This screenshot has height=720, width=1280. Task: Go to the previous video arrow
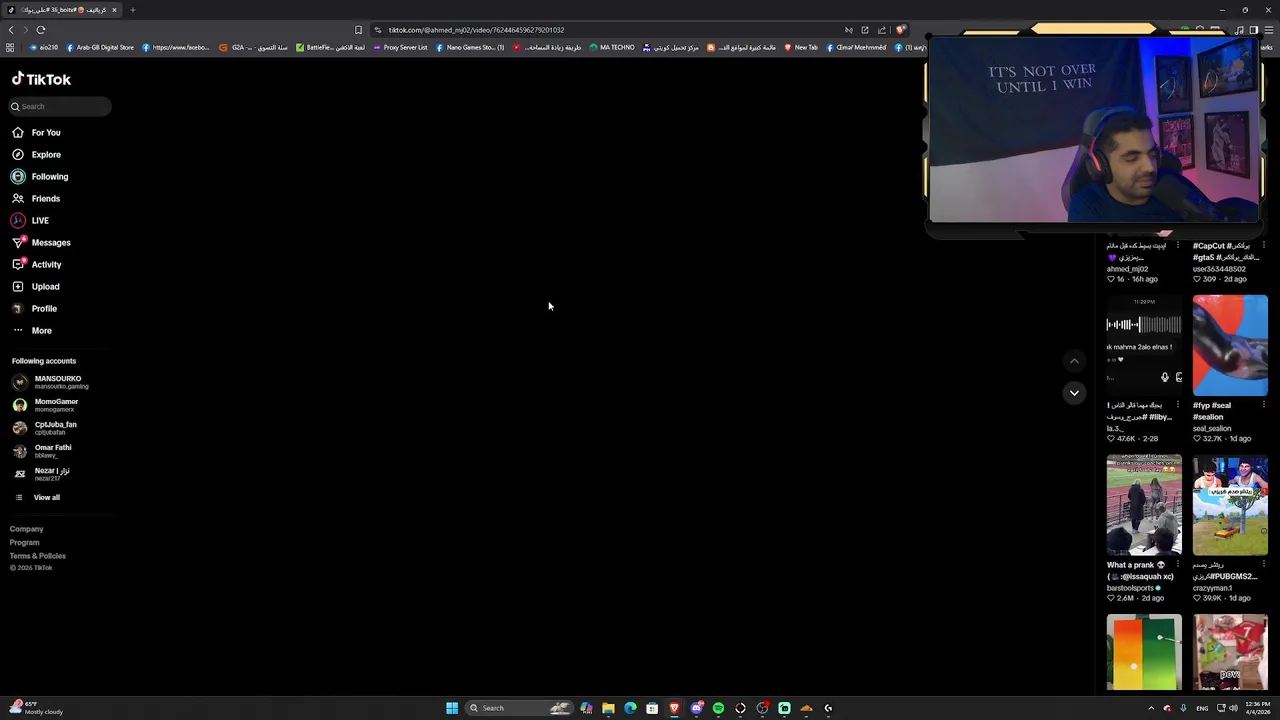click(1074, 361)
